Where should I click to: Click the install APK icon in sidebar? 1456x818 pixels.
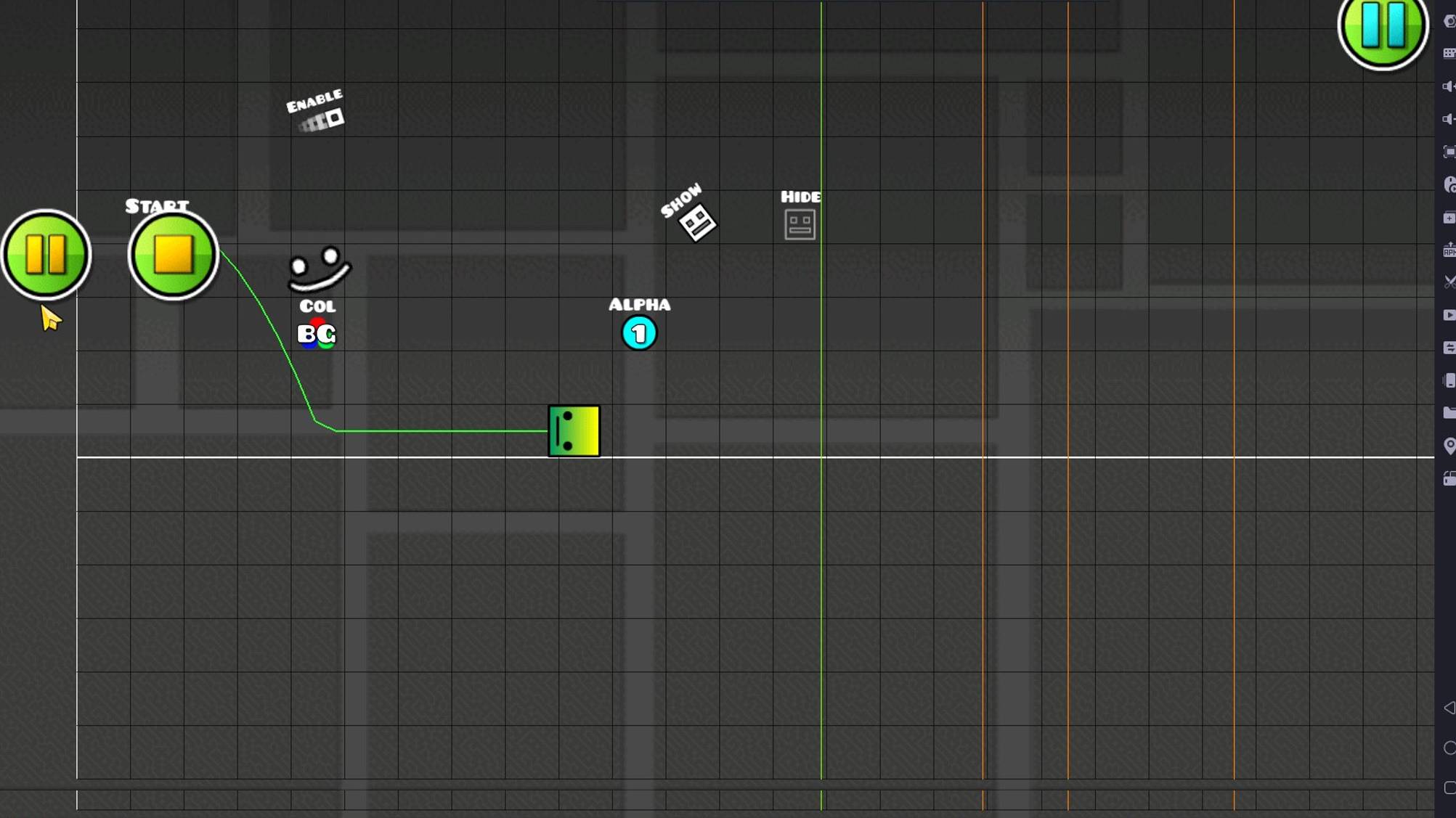pyautogui.click(x=1449, y=250)
